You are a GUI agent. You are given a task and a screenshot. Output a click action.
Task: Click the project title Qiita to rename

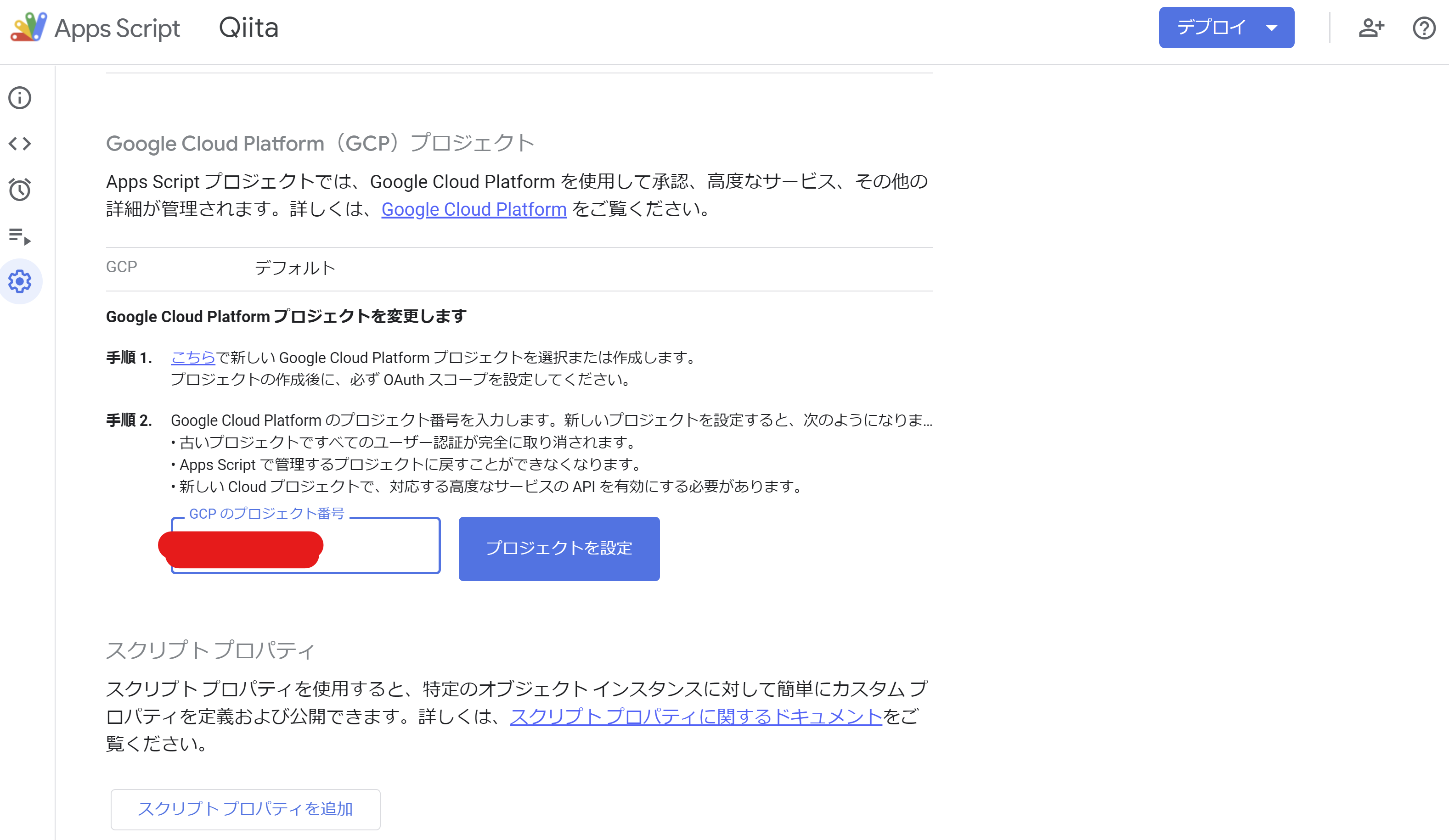248,27
